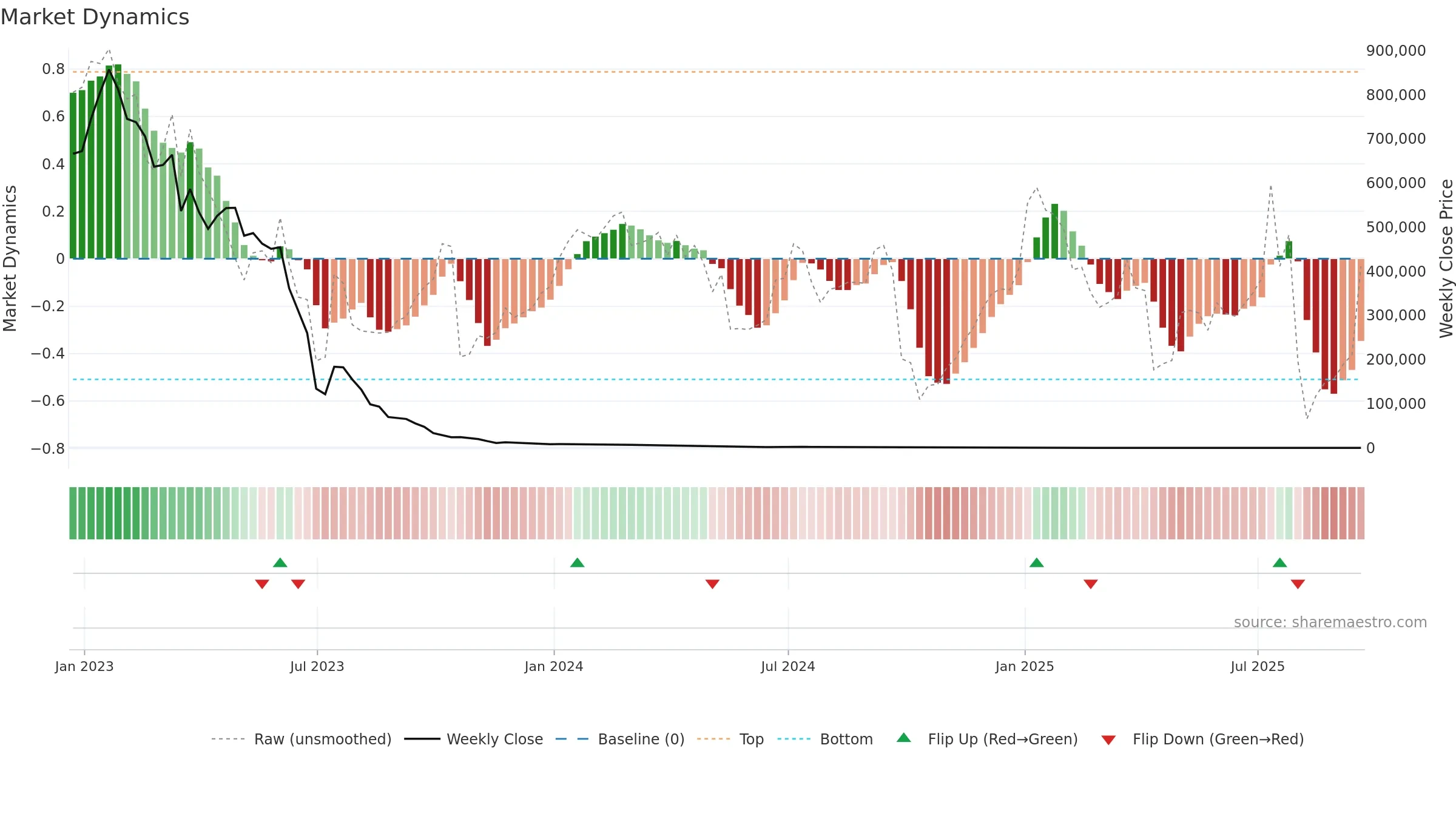
Task: Click the −0.6 left axis tick label
Action: pos(48,401)
